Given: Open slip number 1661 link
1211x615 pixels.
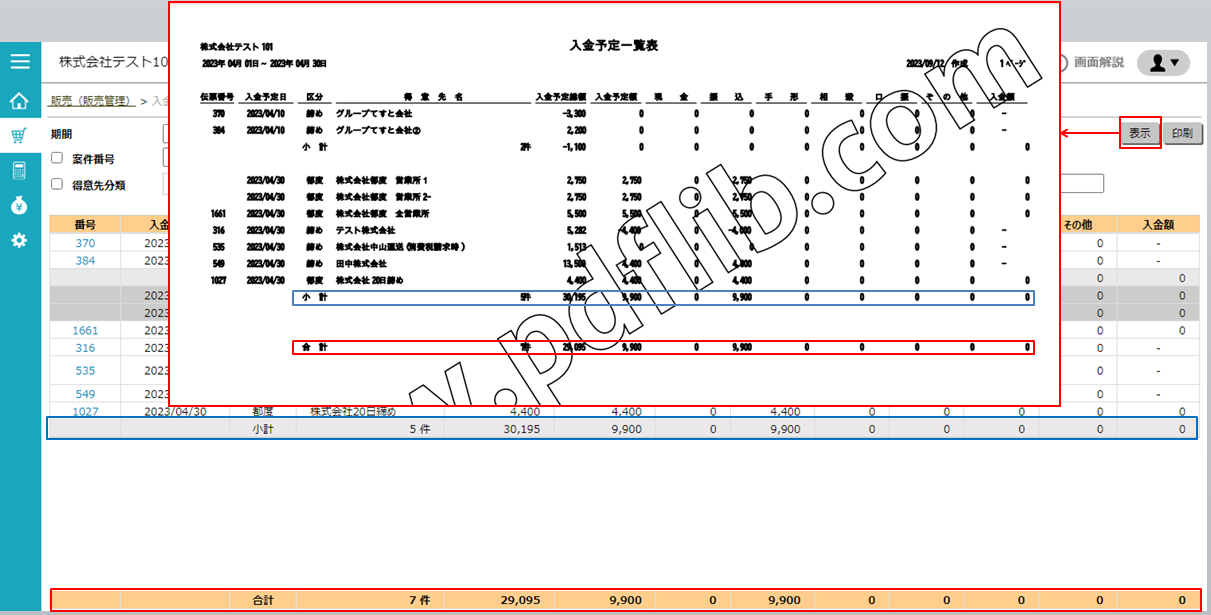Looking at the screenshot, I should point(85,330).
